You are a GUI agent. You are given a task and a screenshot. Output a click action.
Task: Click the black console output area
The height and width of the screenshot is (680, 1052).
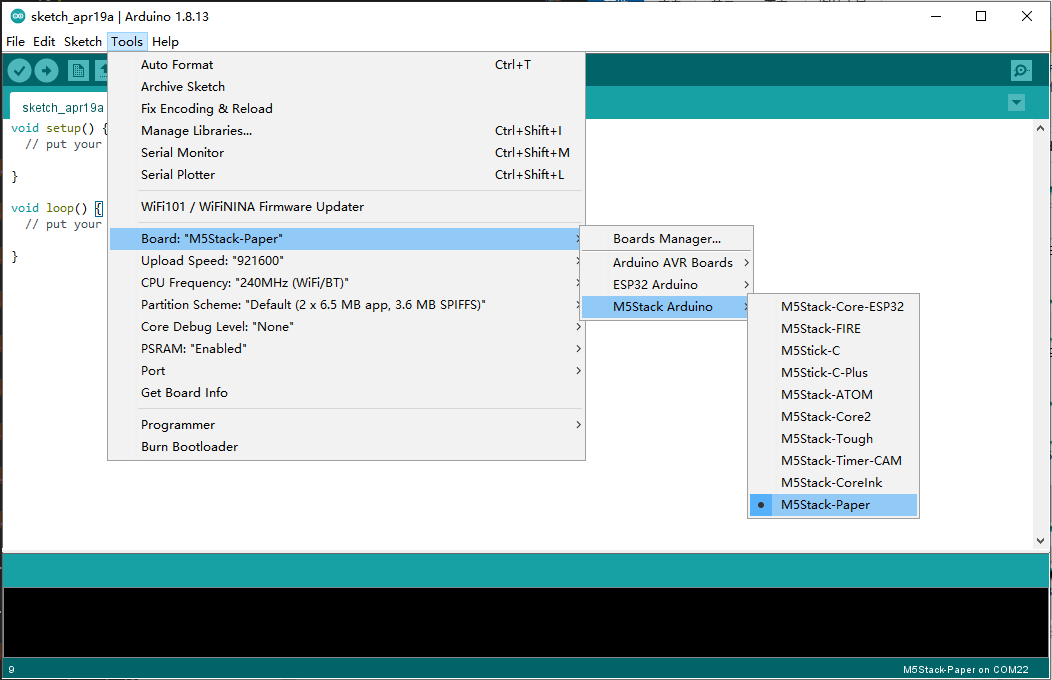tap(525, 622)
